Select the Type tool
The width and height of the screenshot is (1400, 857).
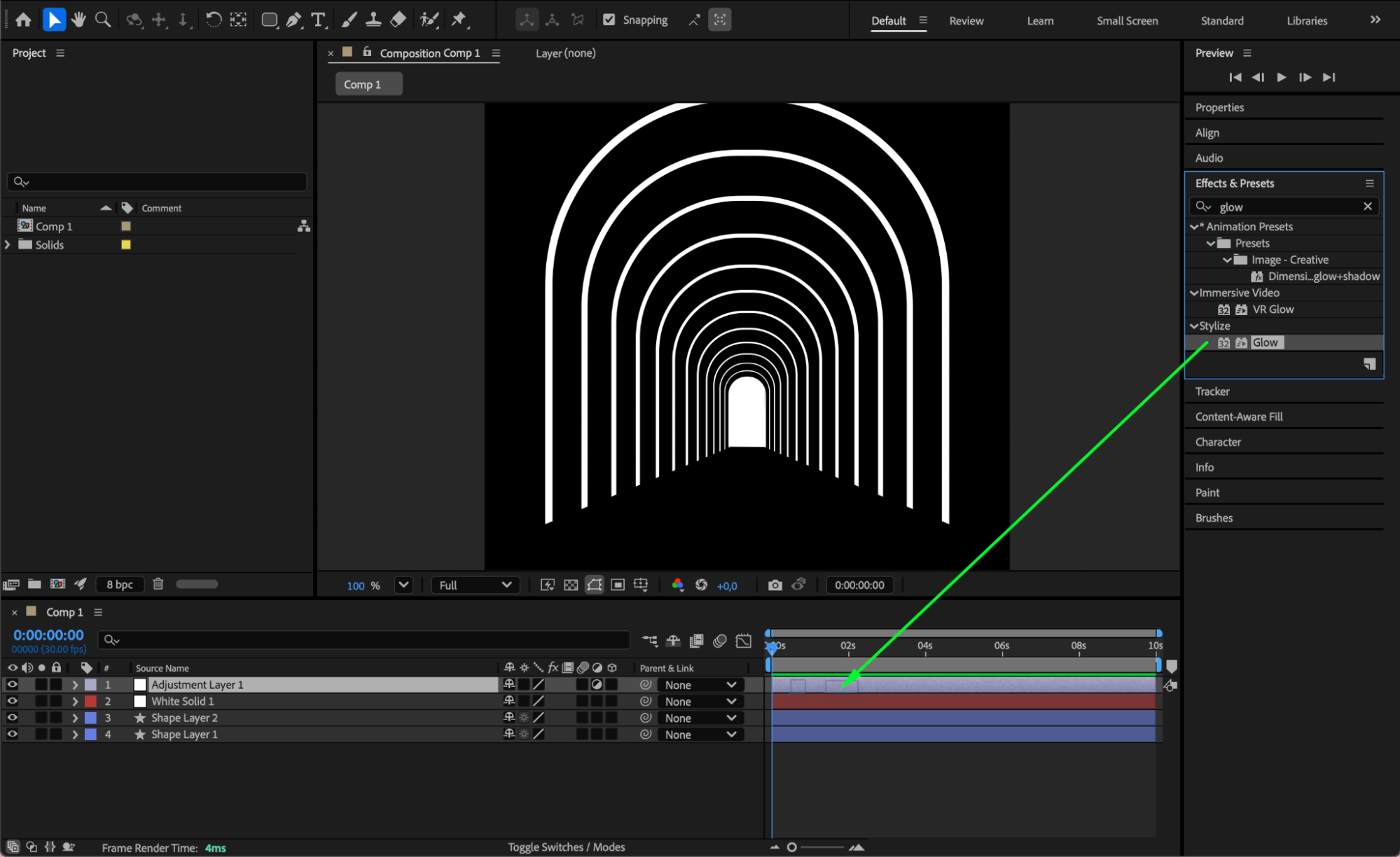click(318, 20)
